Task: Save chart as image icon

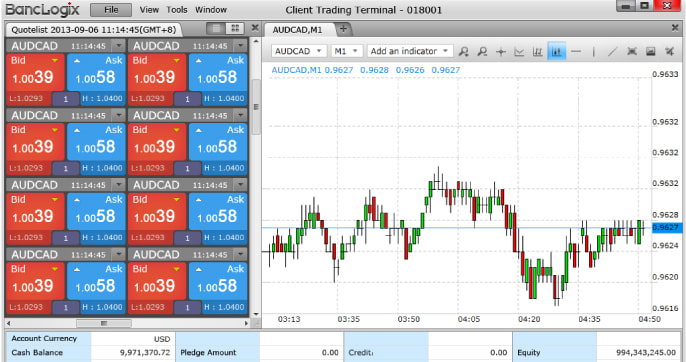Action: [x=651, y=52]
